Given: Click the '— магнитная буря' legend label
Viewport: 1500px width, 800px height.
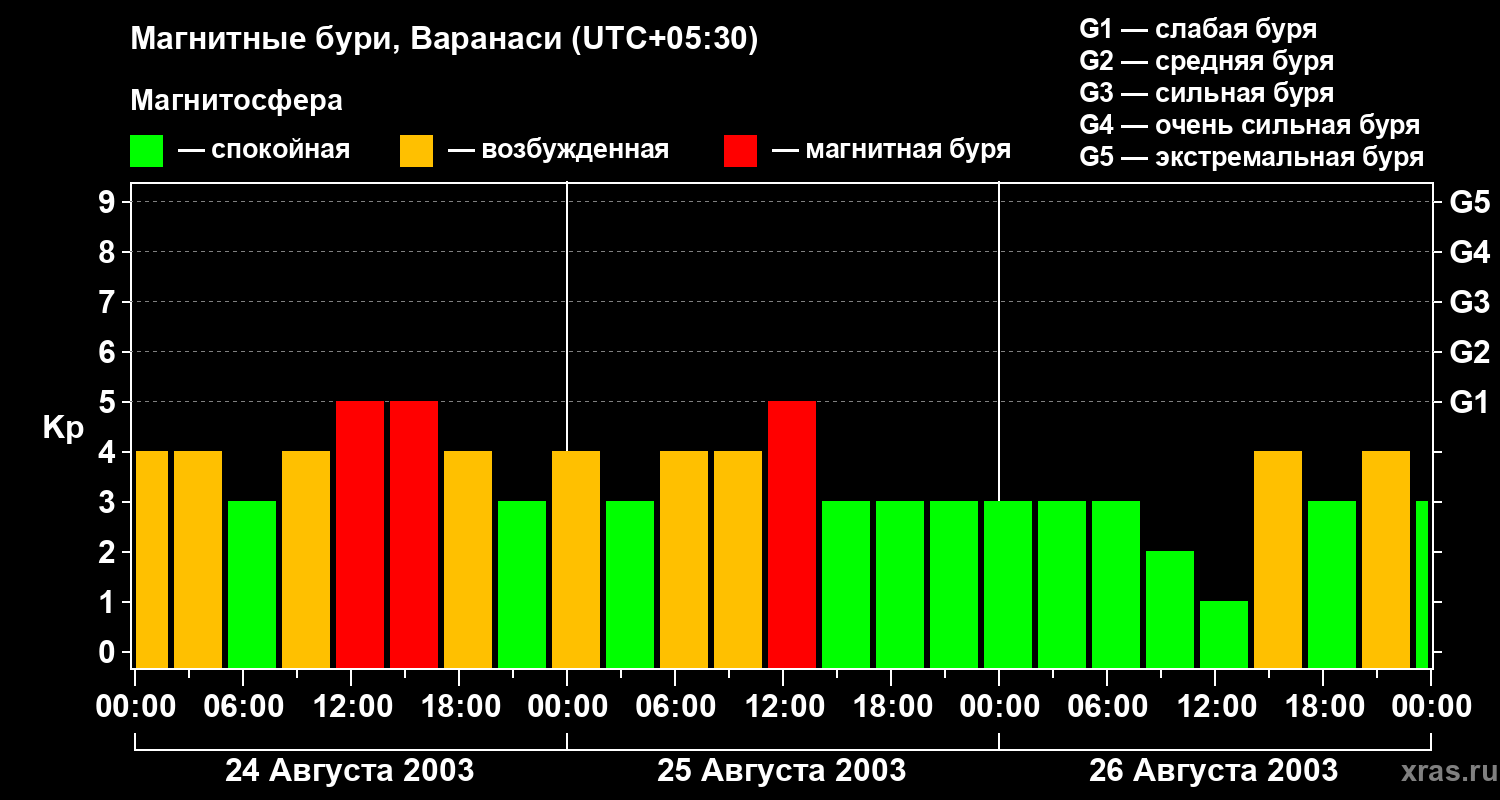Looking at the screenshot, I should click(891, 150).
